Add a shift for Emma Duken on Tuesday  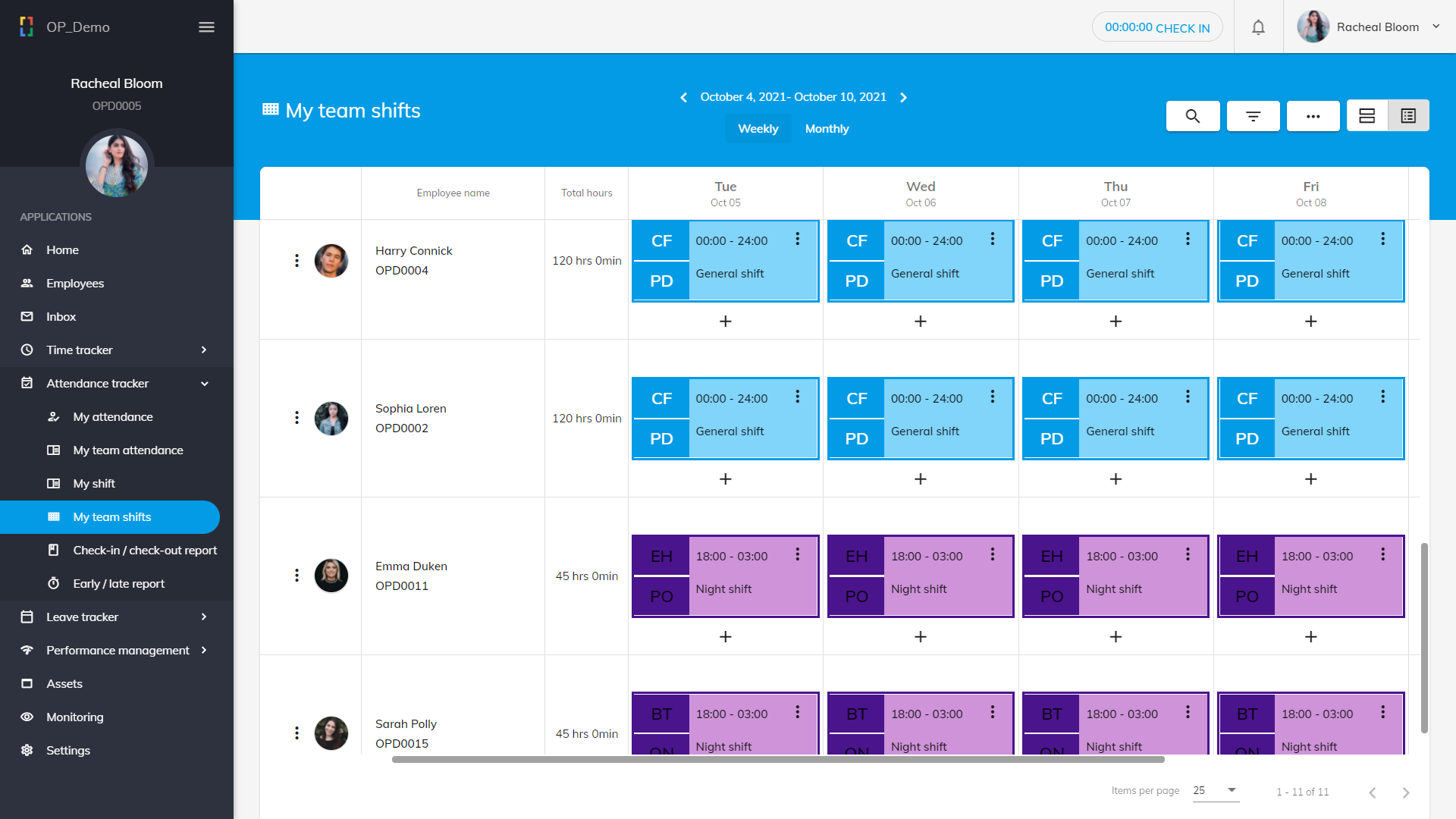[x=725, y=637]
